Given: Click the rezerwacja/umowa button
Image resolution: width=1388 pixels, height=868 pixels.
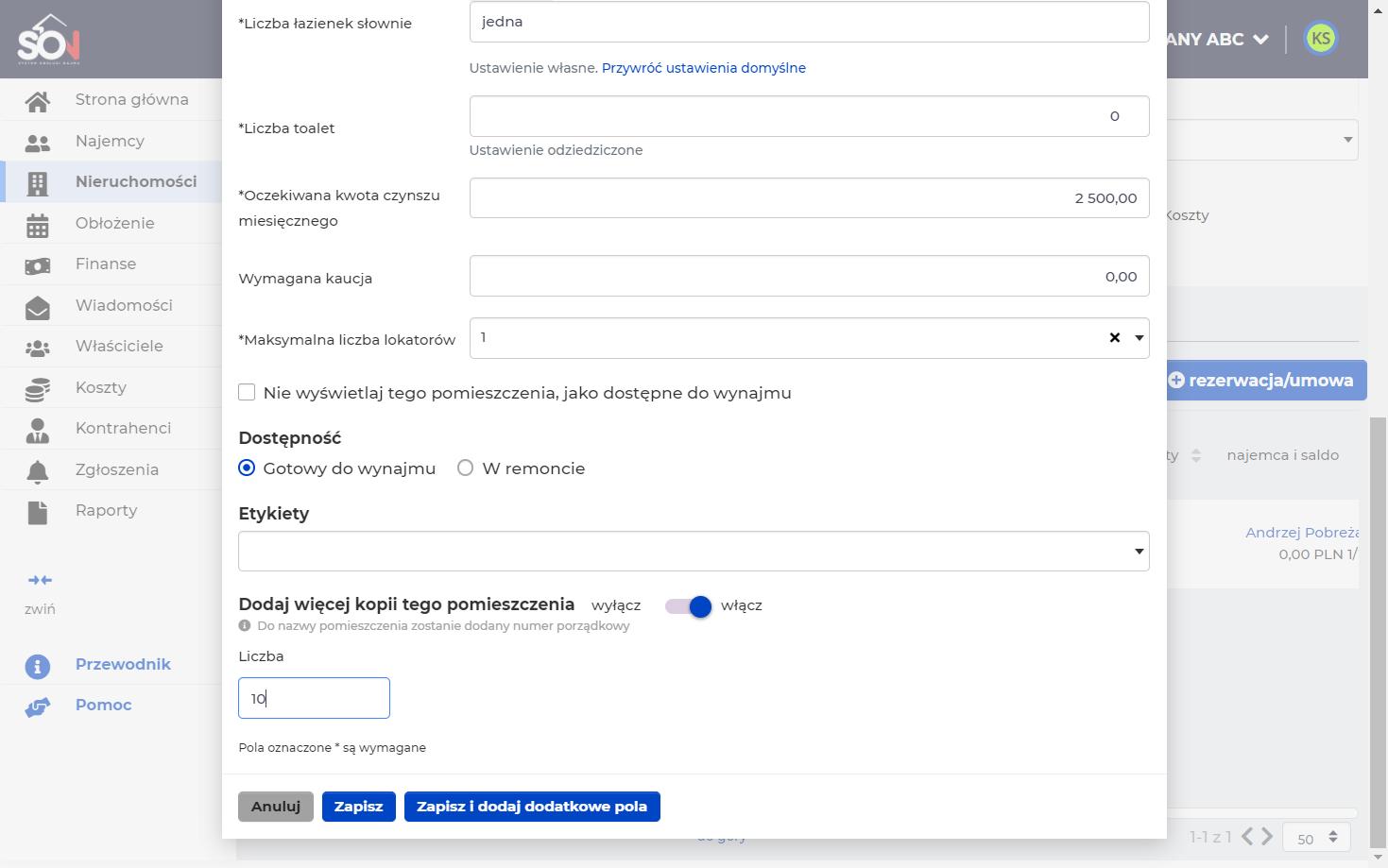Looking at the screenshot, I should [1266, 380].
